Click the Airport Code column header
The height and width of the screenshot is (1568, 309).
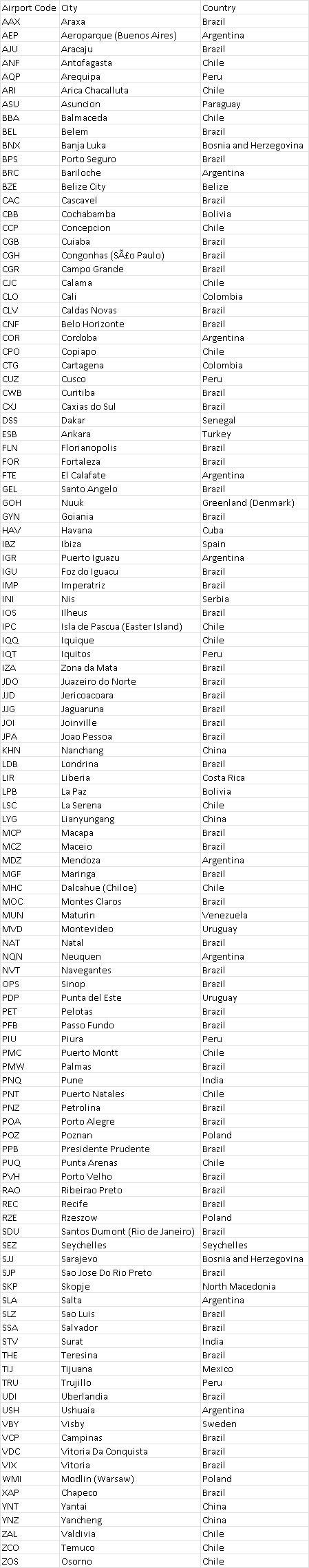point(30,8)
